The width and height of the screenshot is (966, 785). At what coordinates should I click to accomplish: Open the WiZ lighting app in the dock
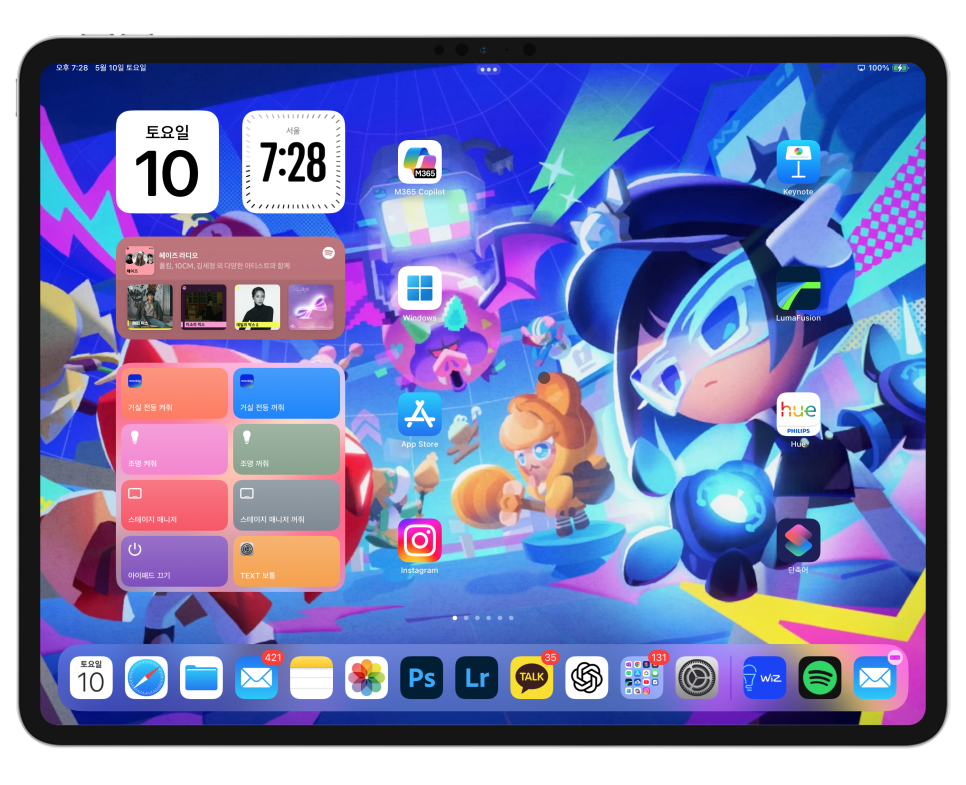tap(765, 678)
